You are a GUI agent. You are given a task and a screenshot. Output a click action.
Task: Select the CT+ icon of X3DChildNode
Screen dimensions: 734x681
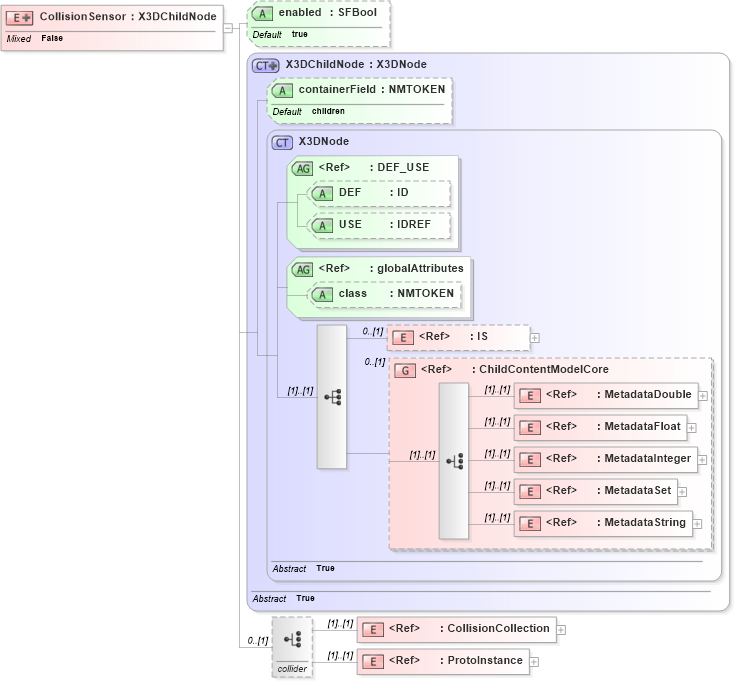coord(265,66)
